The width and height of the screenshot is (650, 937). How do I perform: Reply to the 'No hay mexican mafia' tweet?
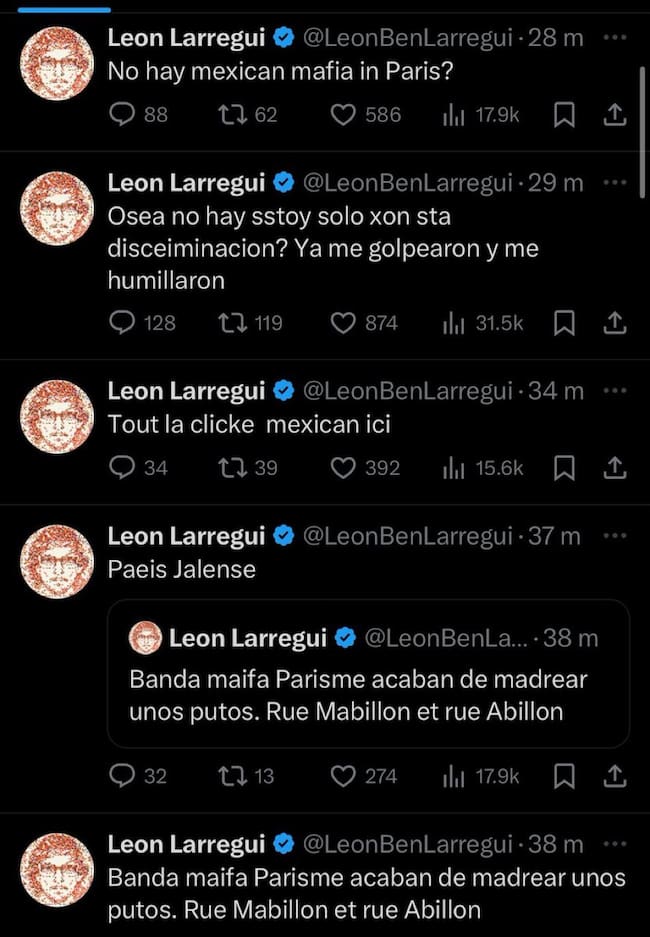(x=122, y=115)
